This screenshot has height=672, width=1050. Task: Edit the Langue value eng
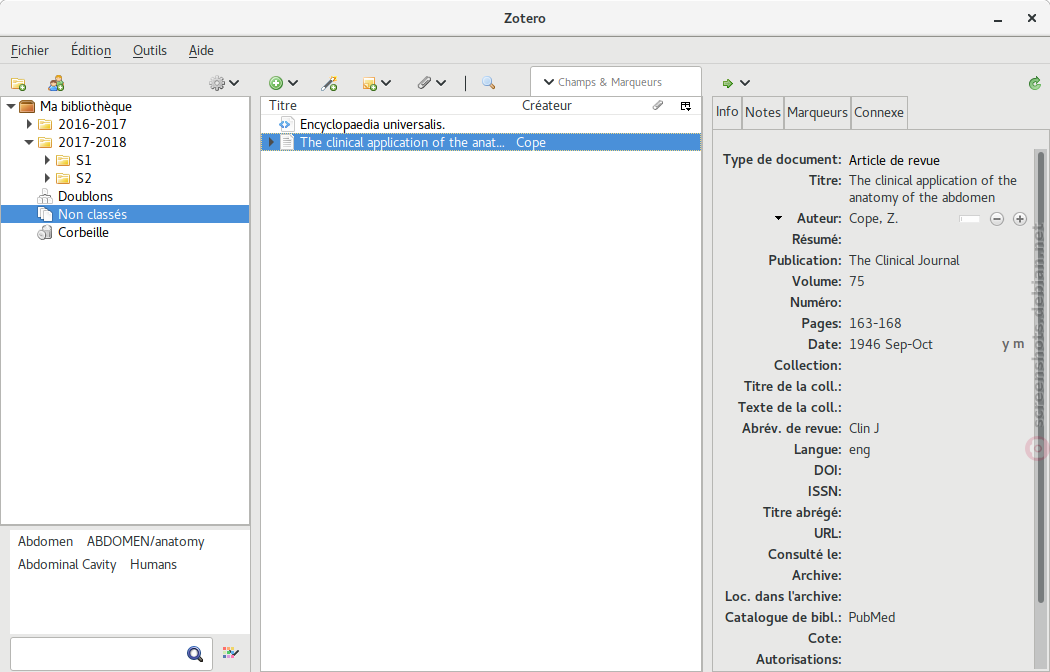pyautogui.click(x=860, y=450)
